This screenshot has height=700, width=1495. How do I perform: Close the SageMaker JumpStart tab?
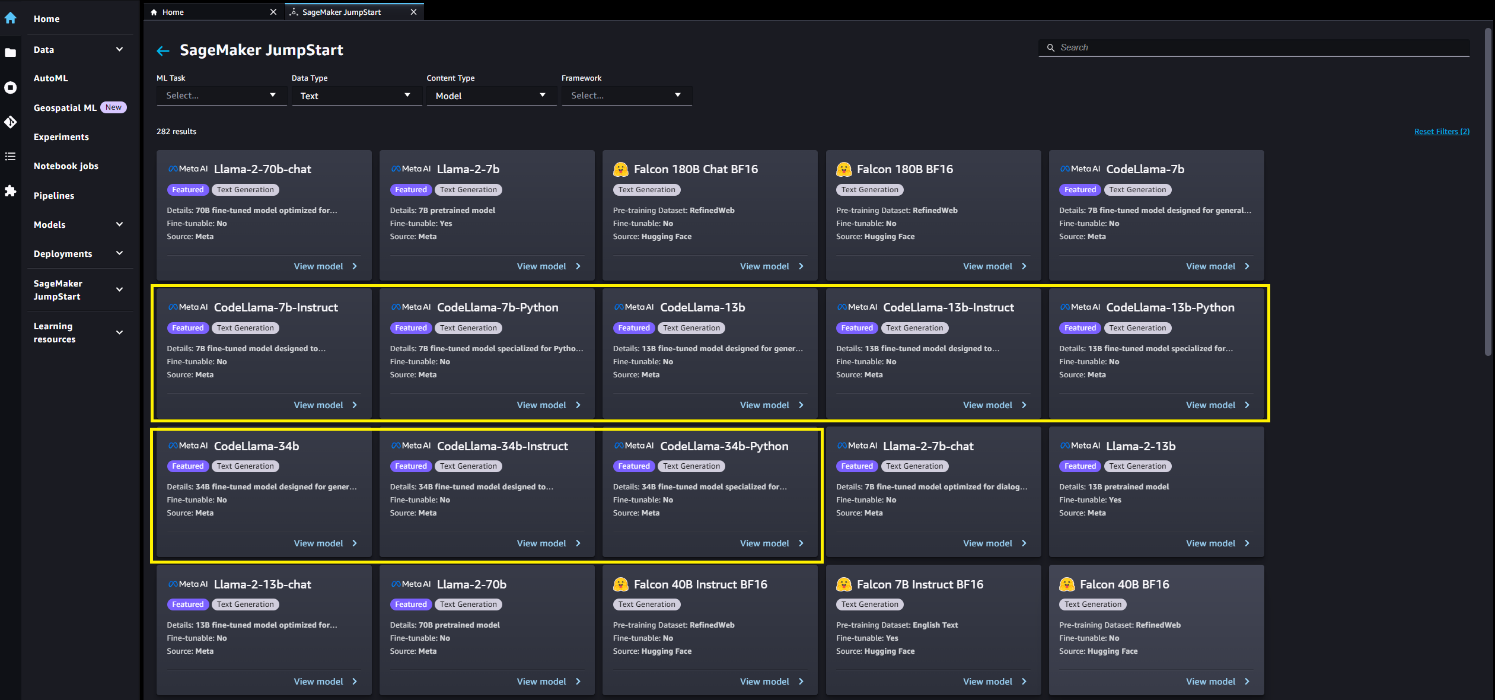[414, 12]
